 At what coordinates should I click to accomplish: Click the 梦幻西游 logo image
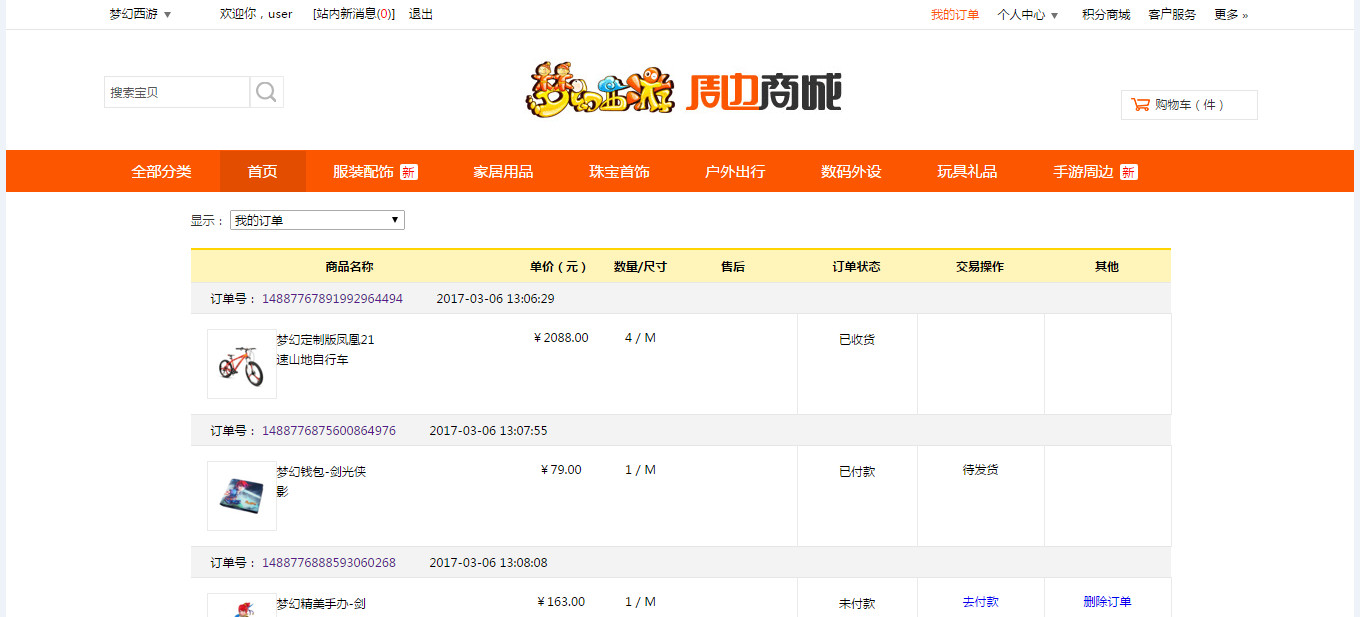click(600, 91)
